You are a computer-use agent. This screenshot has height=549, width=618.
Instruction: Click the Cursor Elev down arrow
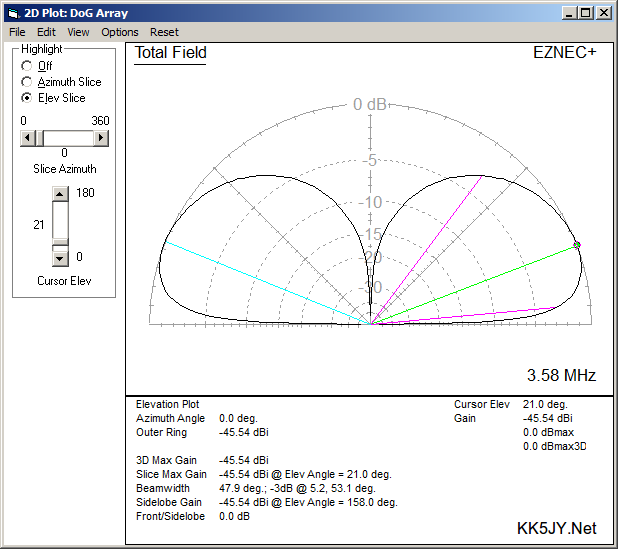pos(60,259)
